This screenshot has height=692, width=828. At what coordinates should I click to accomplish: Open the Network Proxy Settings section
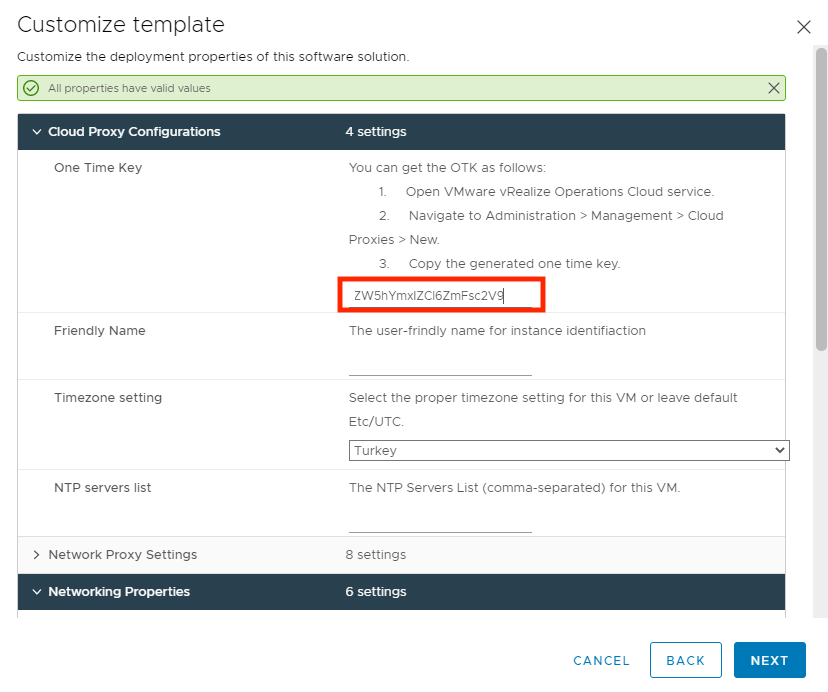(x=401, y=555)
